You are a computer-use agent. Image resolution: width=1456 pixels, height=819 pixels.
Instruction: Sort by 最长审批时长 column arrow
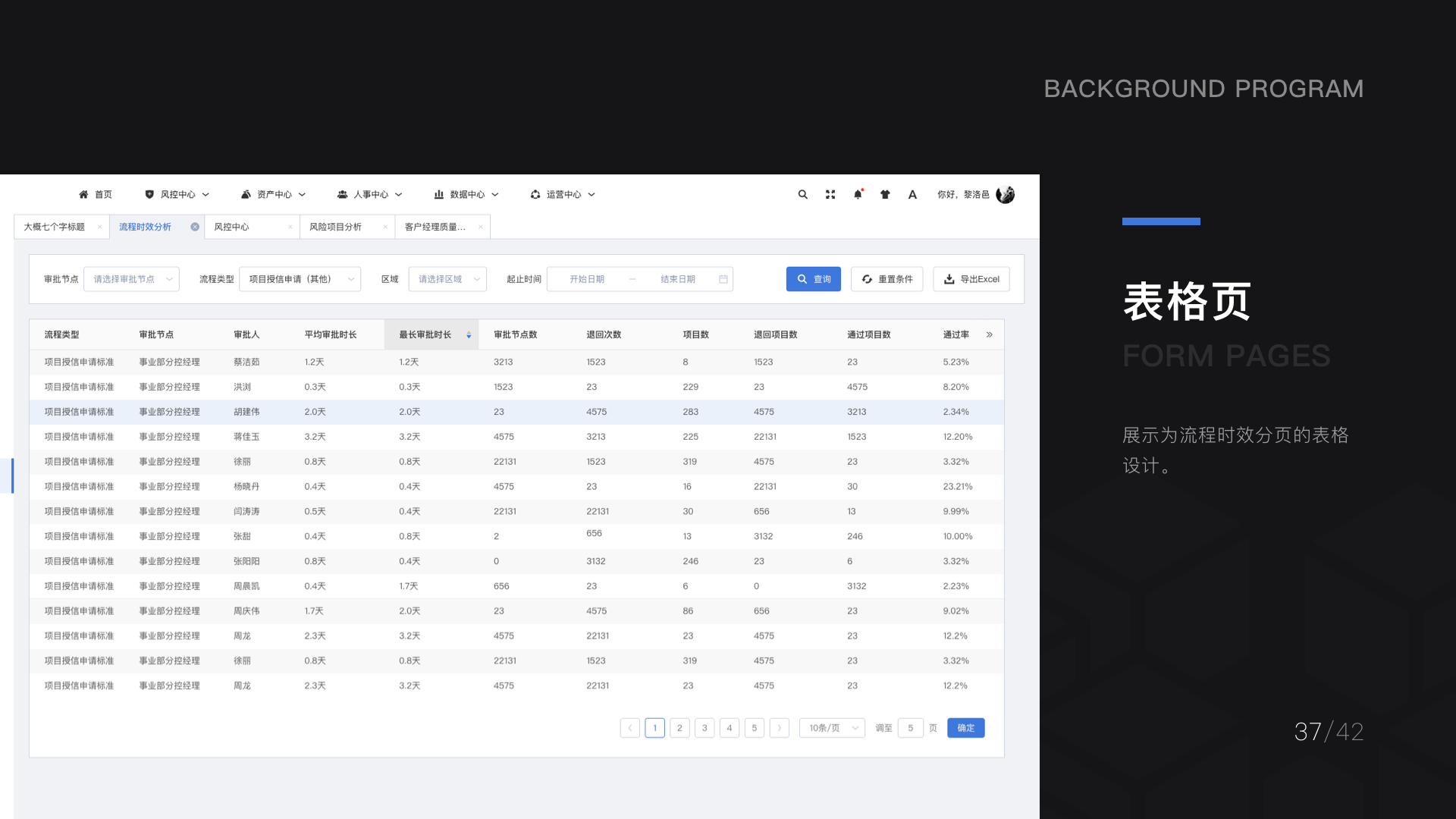coord(469,335)
